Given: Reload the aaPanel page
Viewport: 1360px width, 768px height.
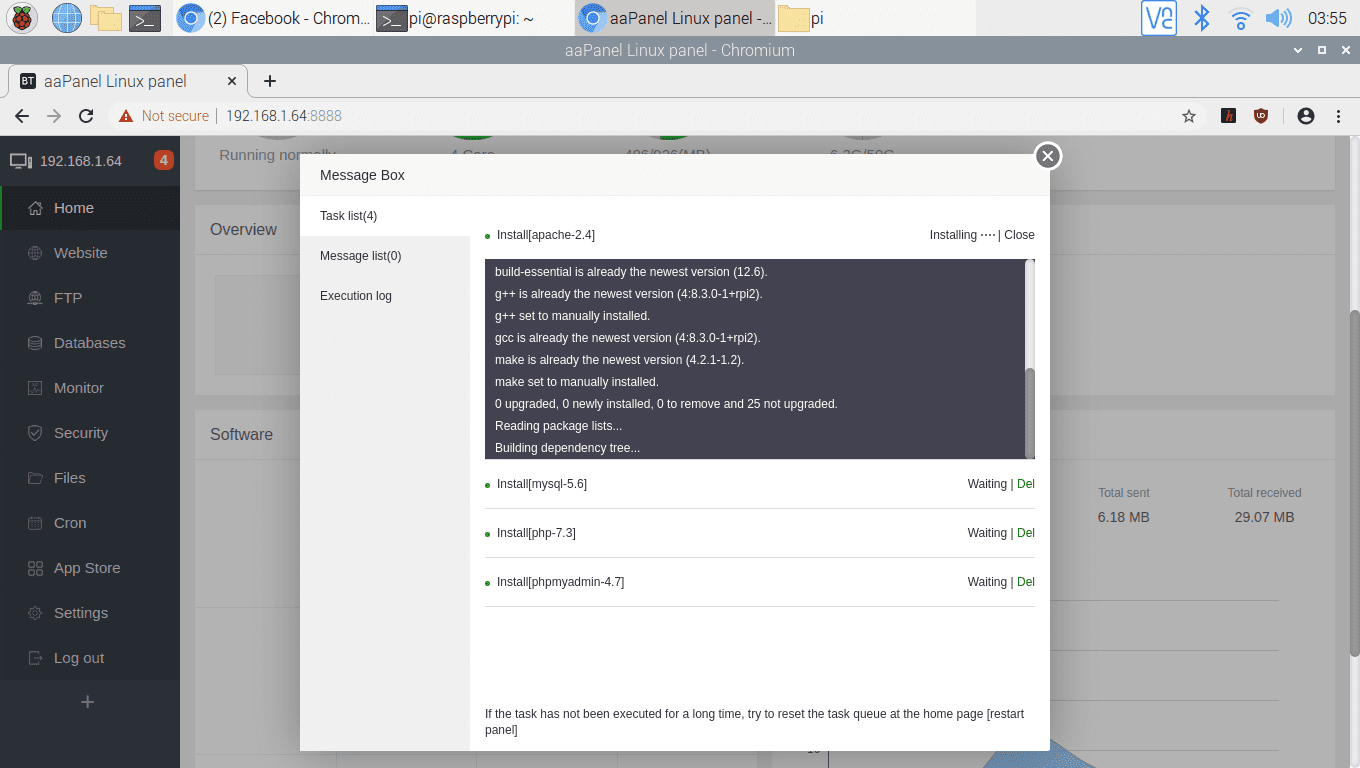Looking at the screenshot, I should 86,116.
